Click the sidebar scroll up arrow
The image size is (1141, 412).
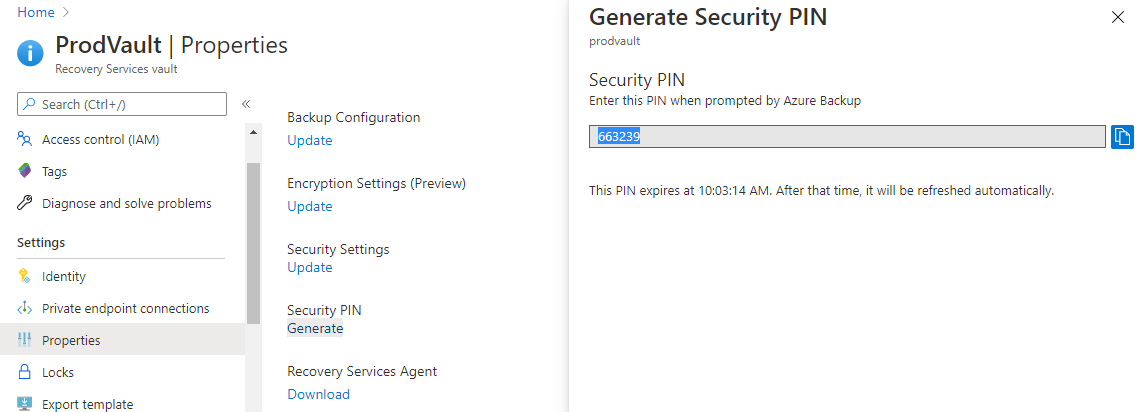(x=253, y=132)
